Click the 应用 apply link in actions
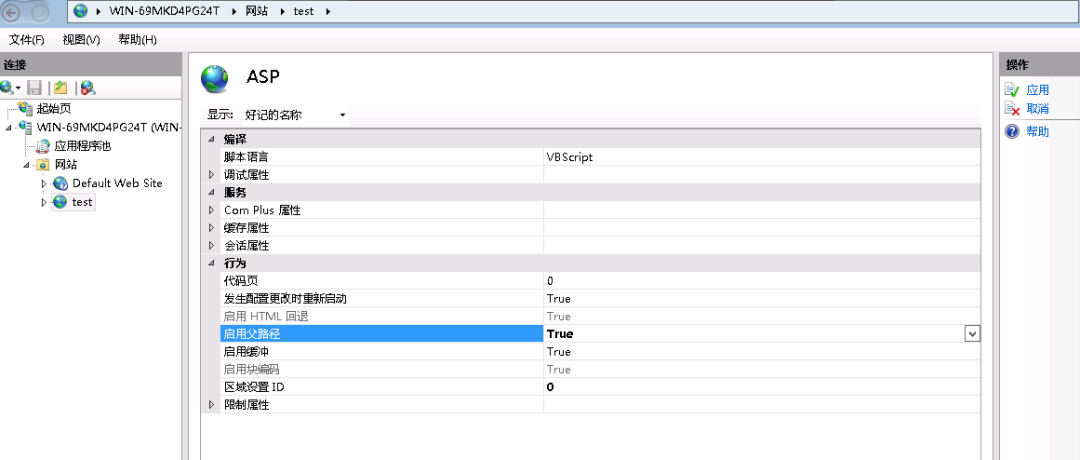1080x460 pixels. (x=1037, y=90)
